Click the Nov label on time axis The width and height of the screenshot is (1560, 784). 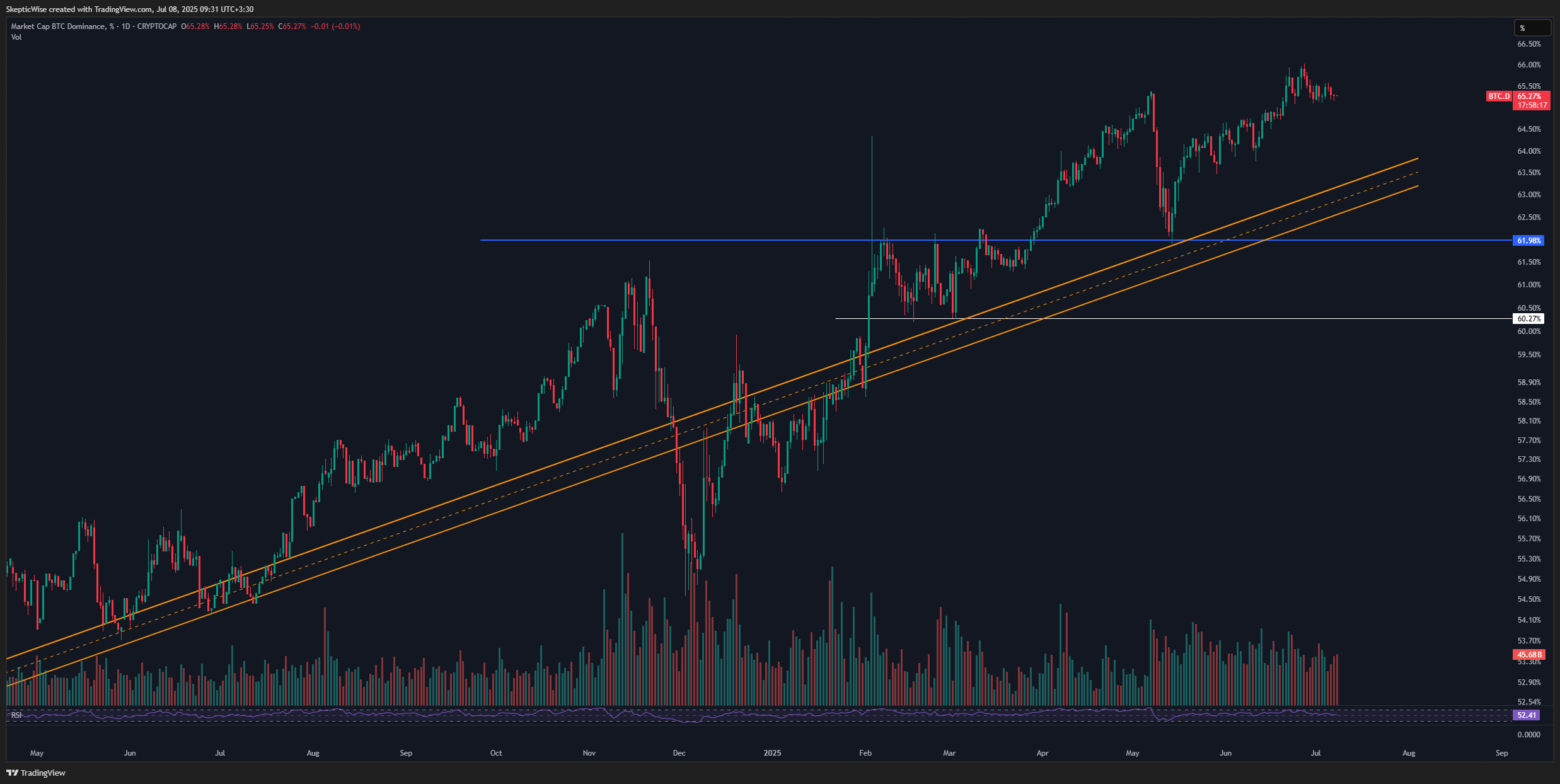click(589, 753)
